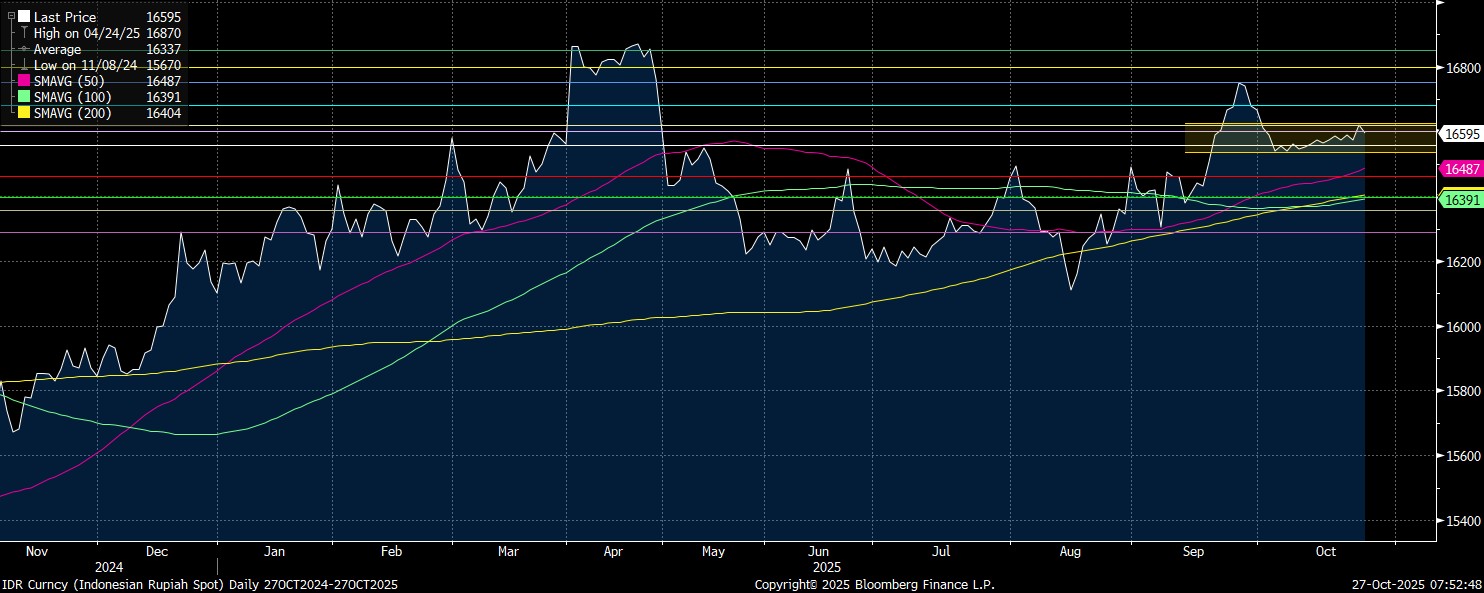Click the magenta 16487 axis price tag
Screen dimensions: 1484x593
click(x=1458, y=170)
